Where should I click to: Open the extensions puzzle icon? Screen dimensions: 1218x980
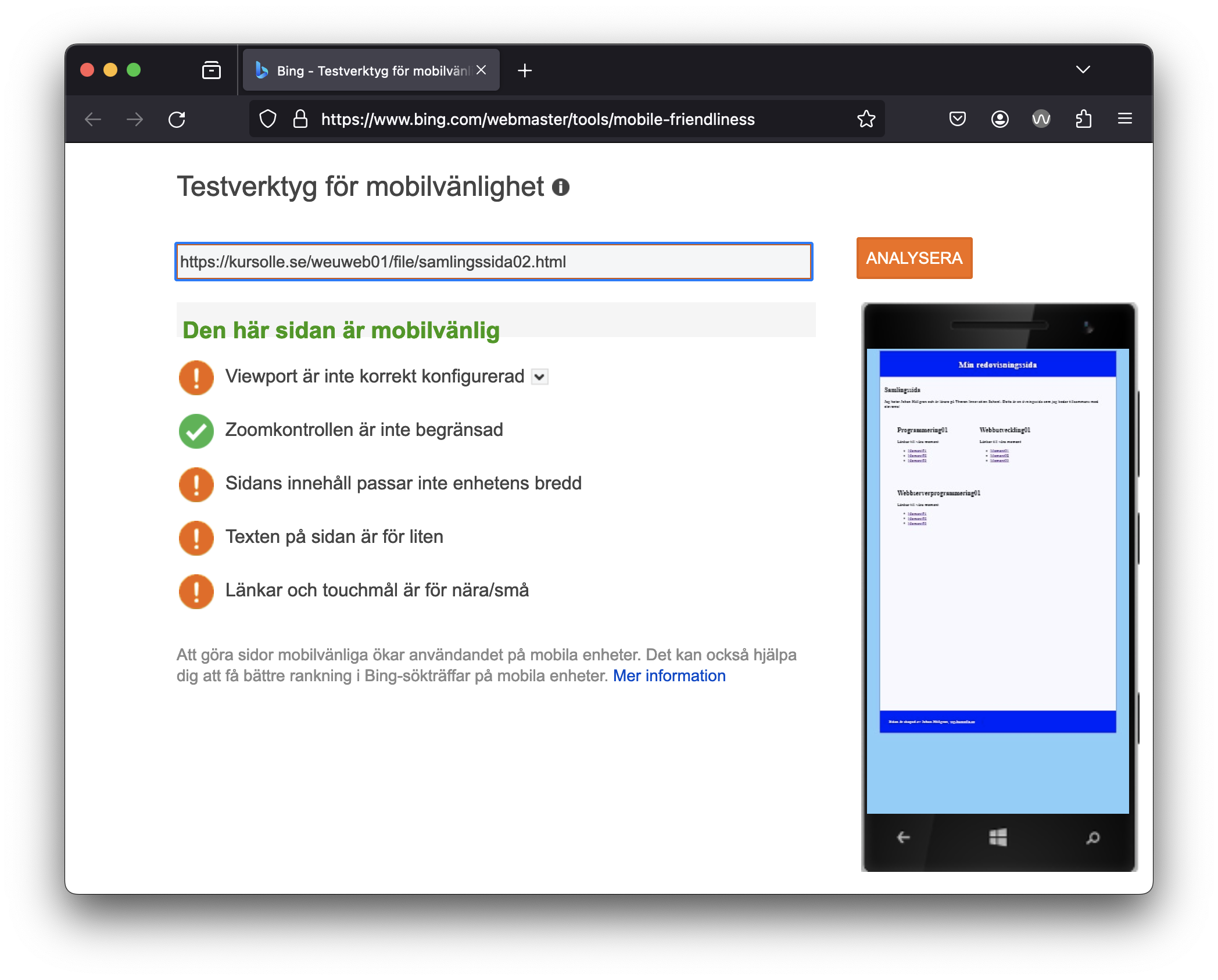(x=1083, y=119)
